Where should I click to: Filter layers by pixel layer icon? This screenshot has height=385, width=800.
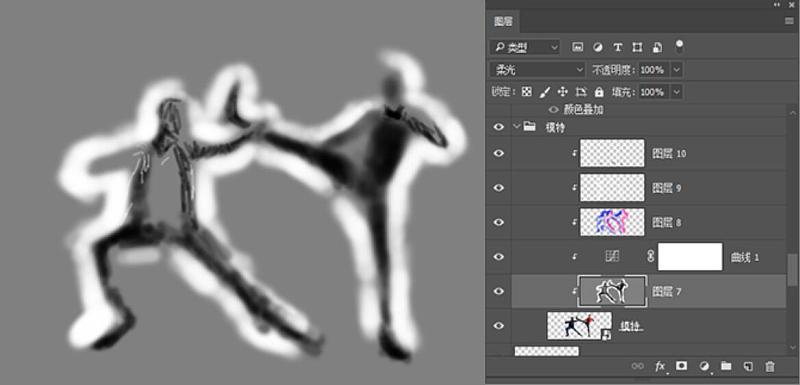click(578, 47)
